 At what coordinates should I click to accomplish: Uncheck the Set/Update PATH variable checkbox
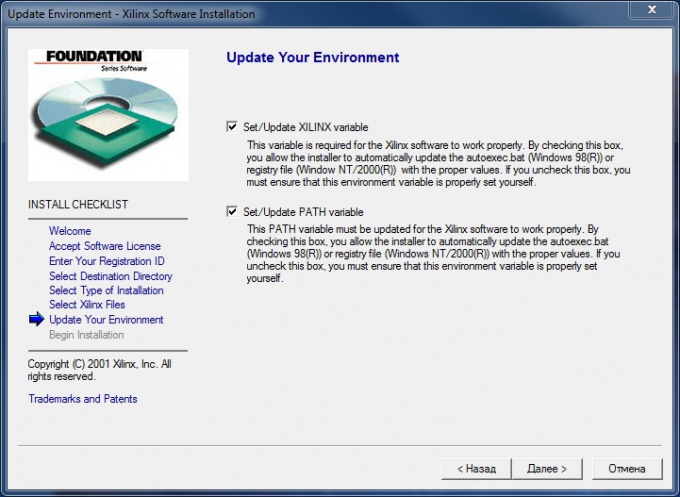point(232,212)
